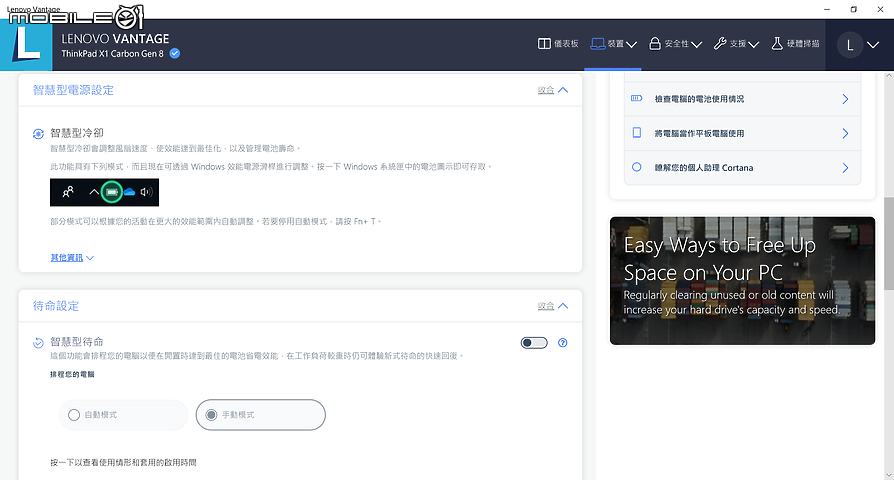Select the 手動模式 radio button
This screenshot has width=894, height=480.
pos(211,415)
